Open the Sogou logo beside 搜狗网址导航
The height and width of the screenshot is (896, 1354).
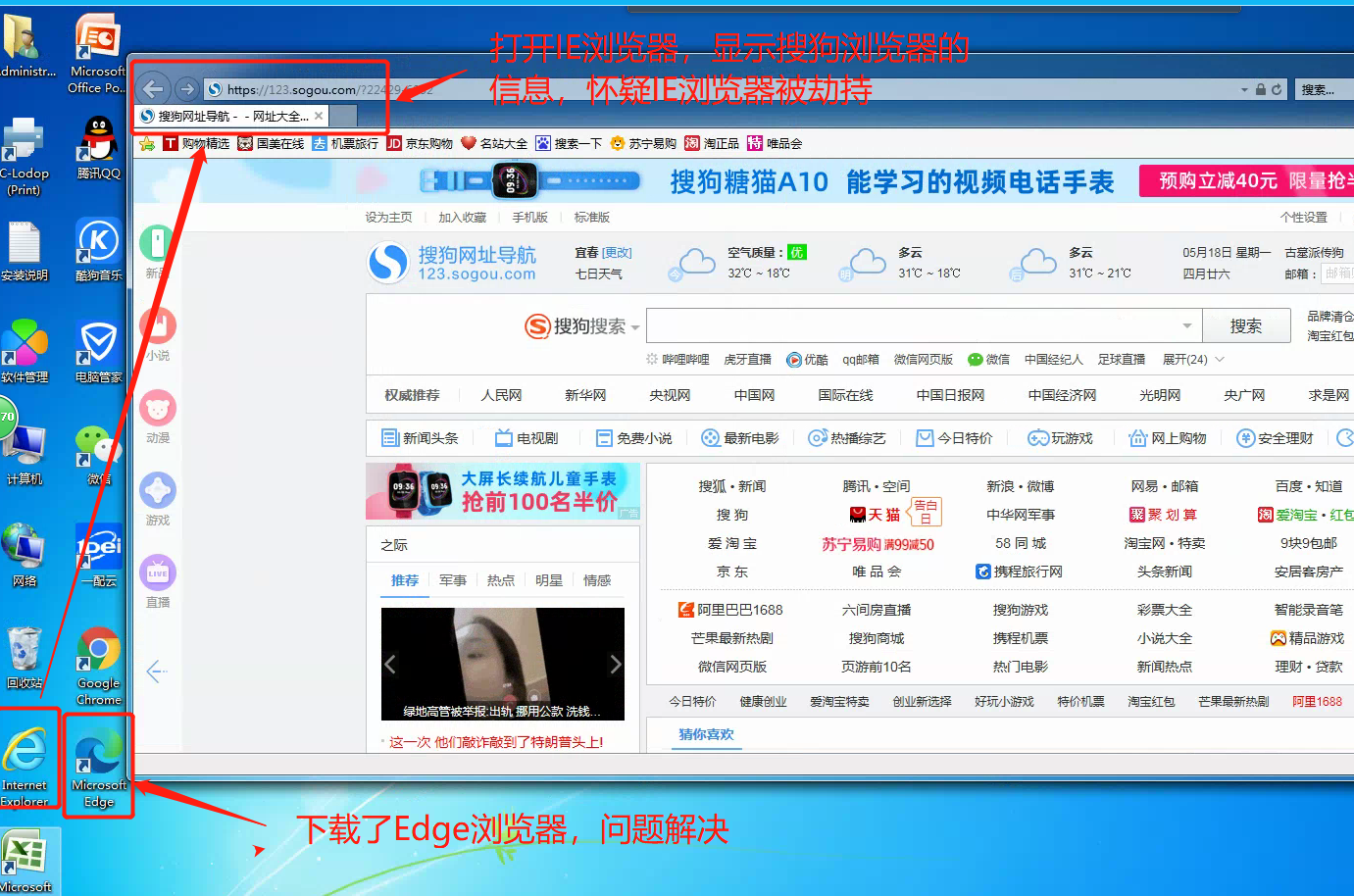pos(388,263)
